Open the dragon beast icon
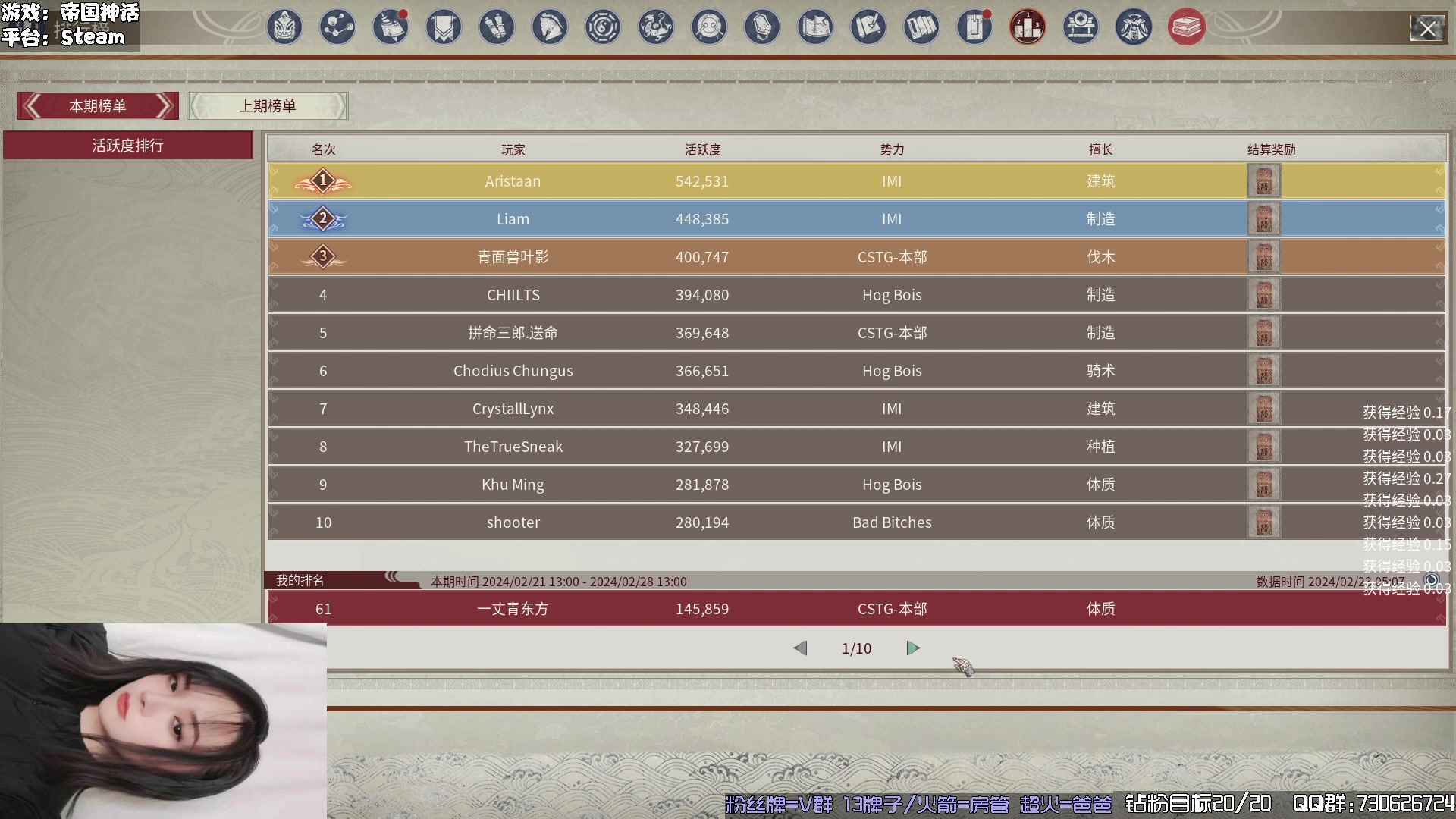The height and width of the screenshot is (819, 1456). 656,27
